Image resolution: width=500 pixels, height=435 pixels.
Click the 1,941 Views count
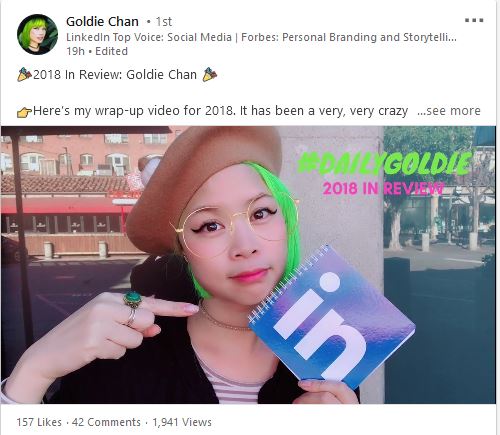[x=182, y=422]
